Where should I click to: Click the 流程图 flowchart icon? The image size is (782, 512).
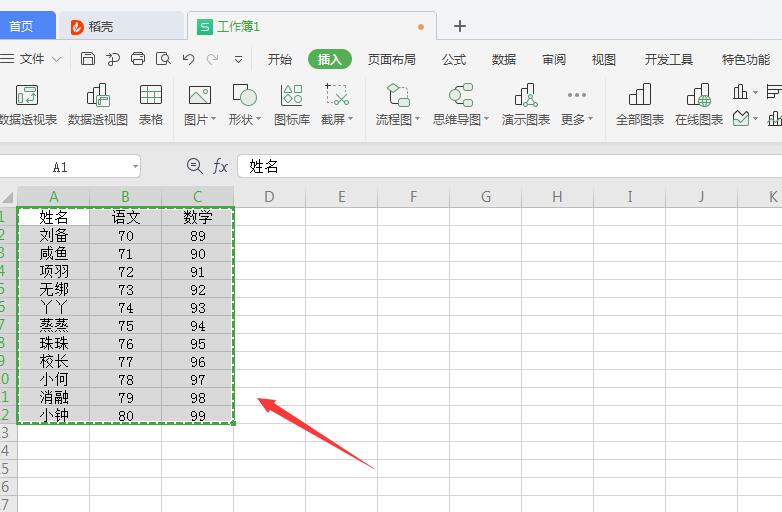tap(398, 95)
